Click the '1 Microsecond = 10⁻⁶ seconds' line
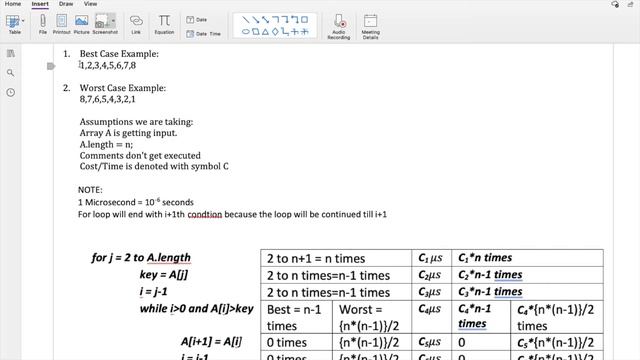The image size is (640, 360). (136, 202)
